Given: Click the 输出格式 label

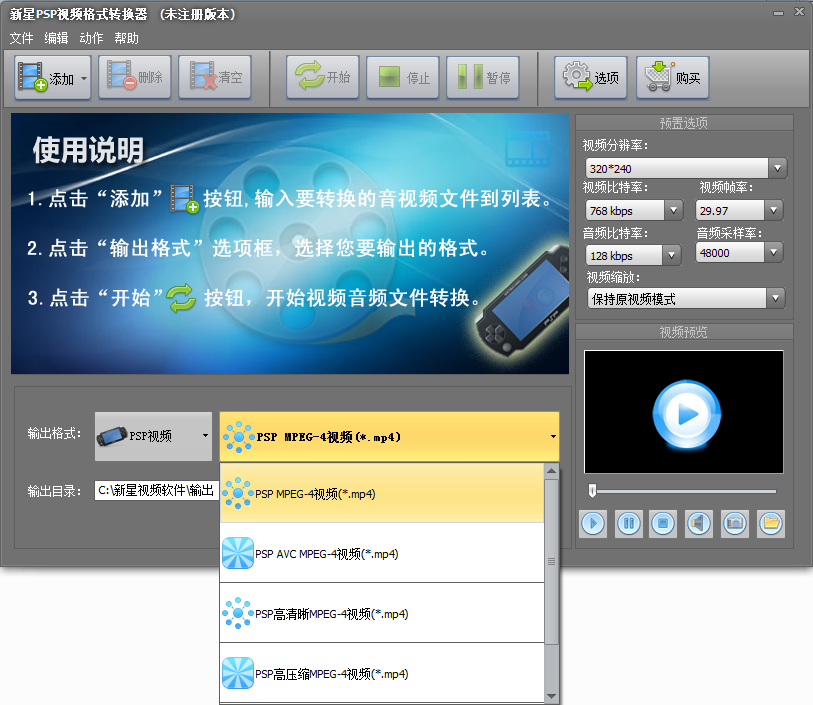Looking at the screenshot, I should point(54,433).
